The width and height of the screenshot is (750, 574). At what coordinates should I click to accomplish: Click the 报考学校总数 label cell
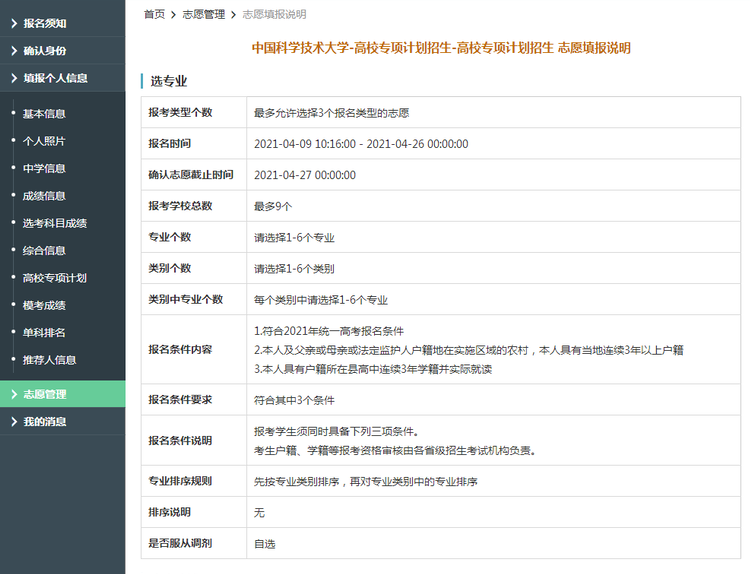point(194,206)
